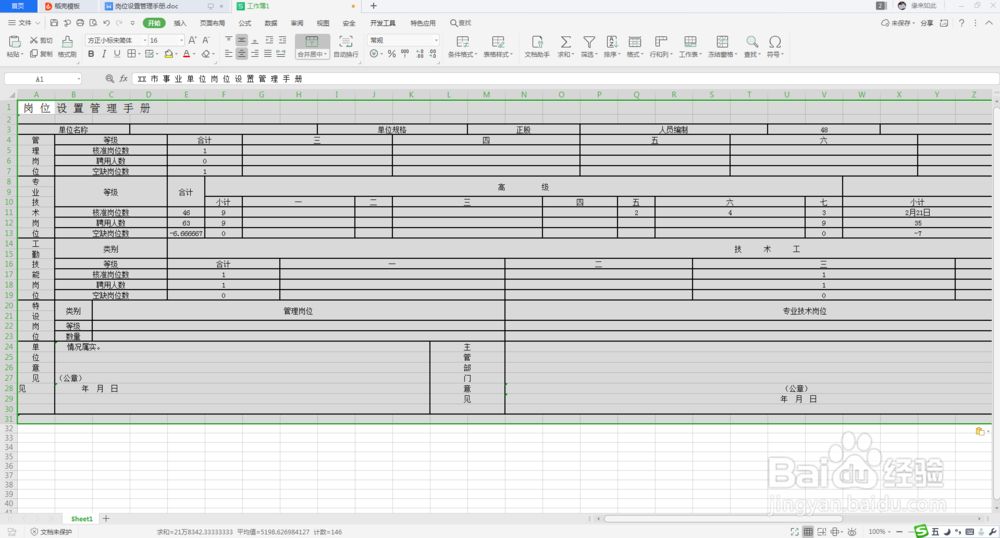The height and width of the screenshot is (538, 1000).
Task: Expand the borders dropdown arrow
Action: [139, 54]
